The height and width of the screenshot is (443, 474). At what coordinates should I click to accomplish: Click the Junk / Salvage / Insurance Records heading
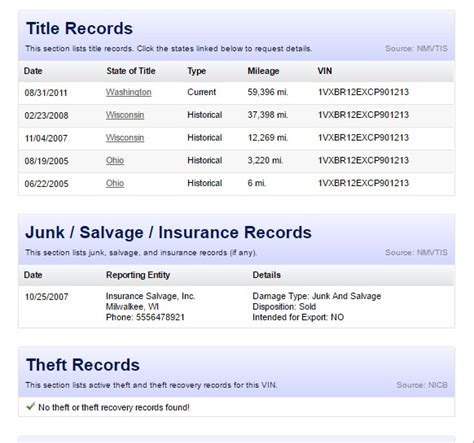coord(168,232)
